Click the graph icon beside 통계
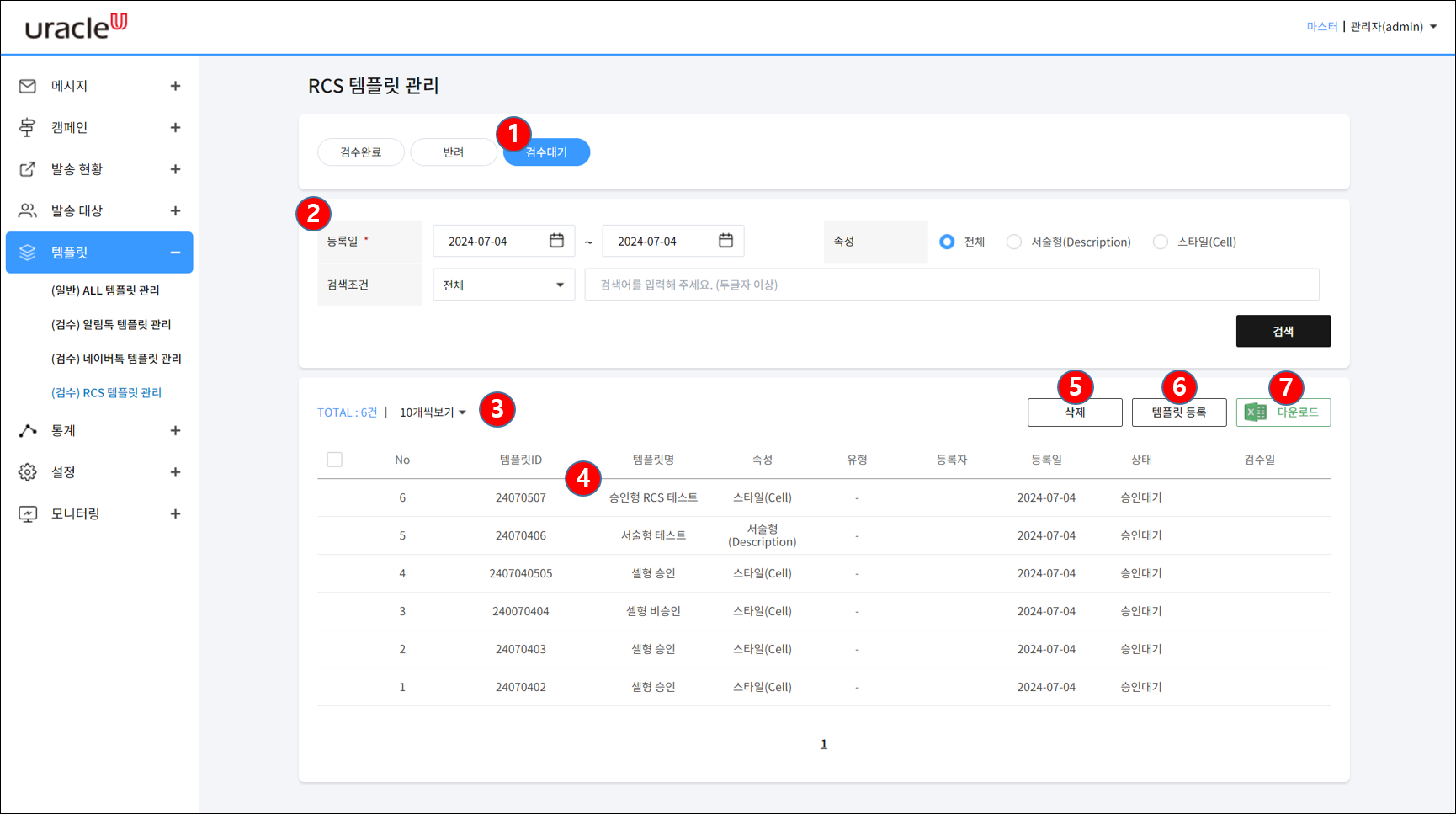Image resolution: width=1456 pixels, height=814 pixels. 28,430
